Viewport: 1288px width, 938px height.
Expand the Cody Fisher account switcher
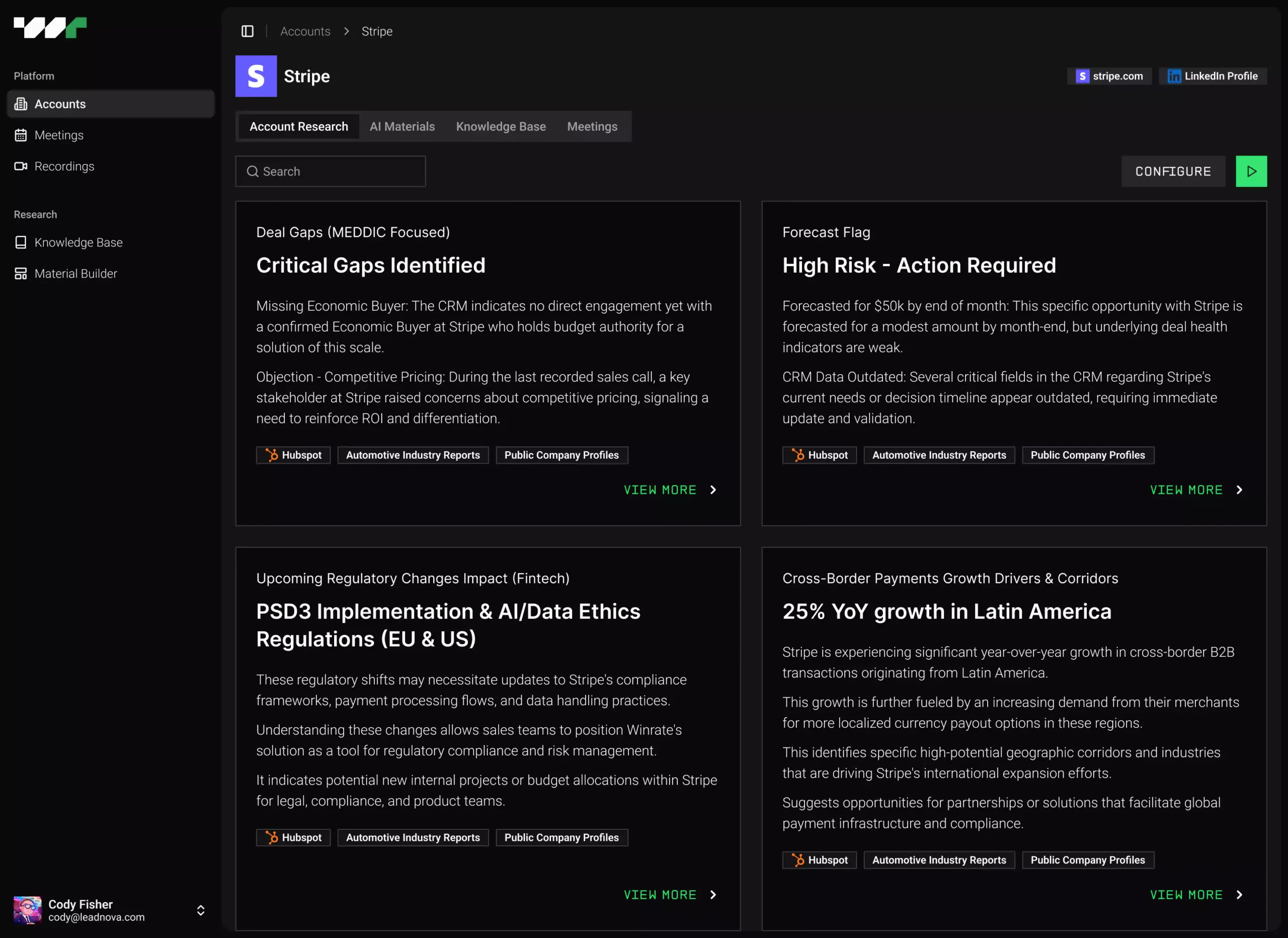[200, 910]
